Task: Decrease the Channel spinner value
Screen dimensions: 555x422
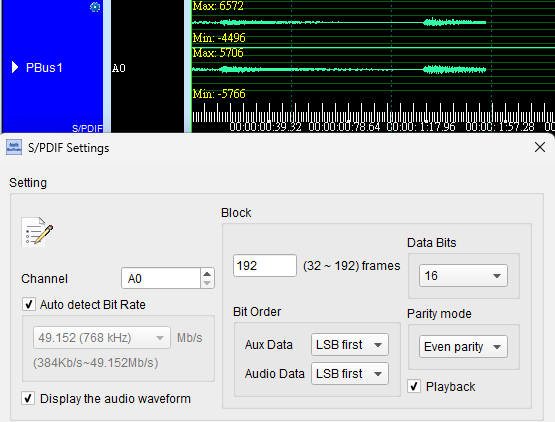Action: 207,283
